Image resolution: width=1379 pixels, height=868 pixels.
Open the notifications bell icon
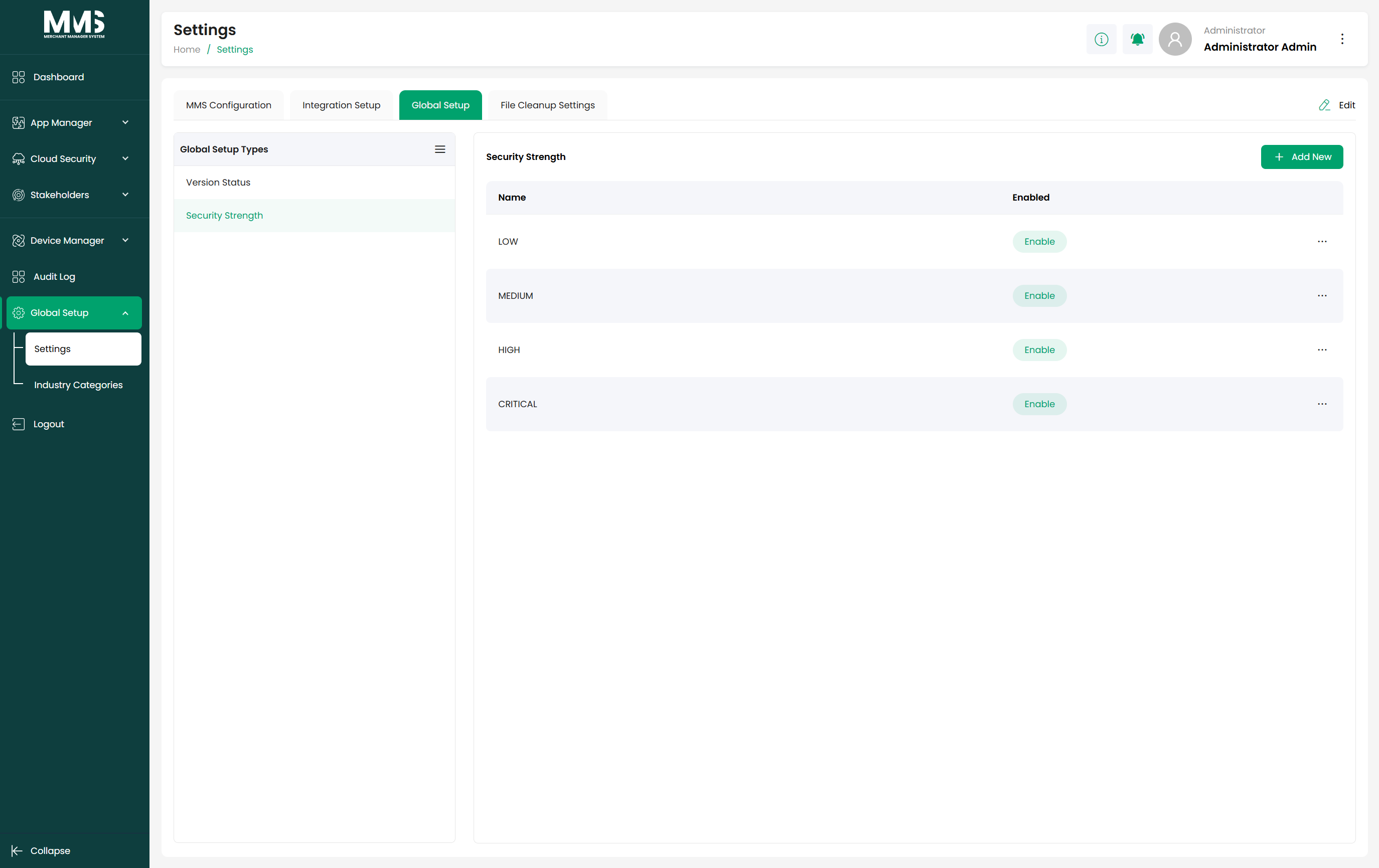point(1137,39)
